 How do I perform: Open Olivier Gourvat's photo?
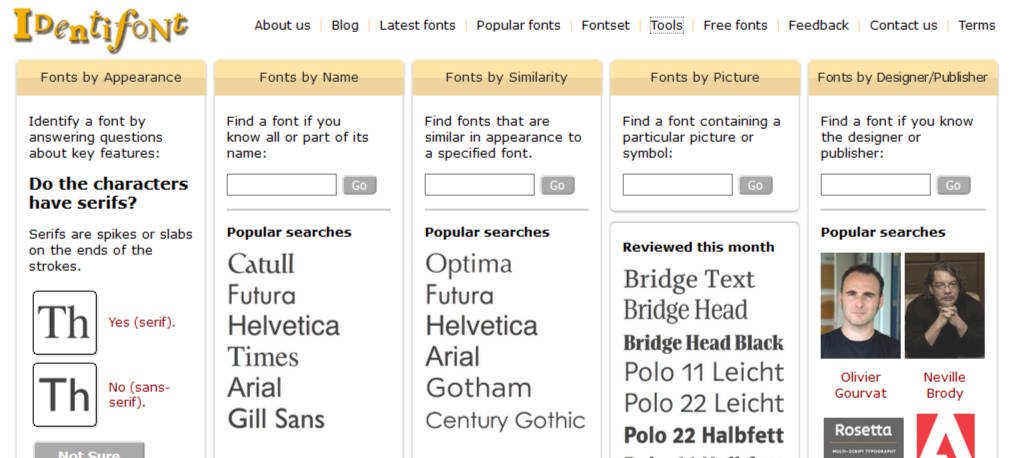pos(860,306)
